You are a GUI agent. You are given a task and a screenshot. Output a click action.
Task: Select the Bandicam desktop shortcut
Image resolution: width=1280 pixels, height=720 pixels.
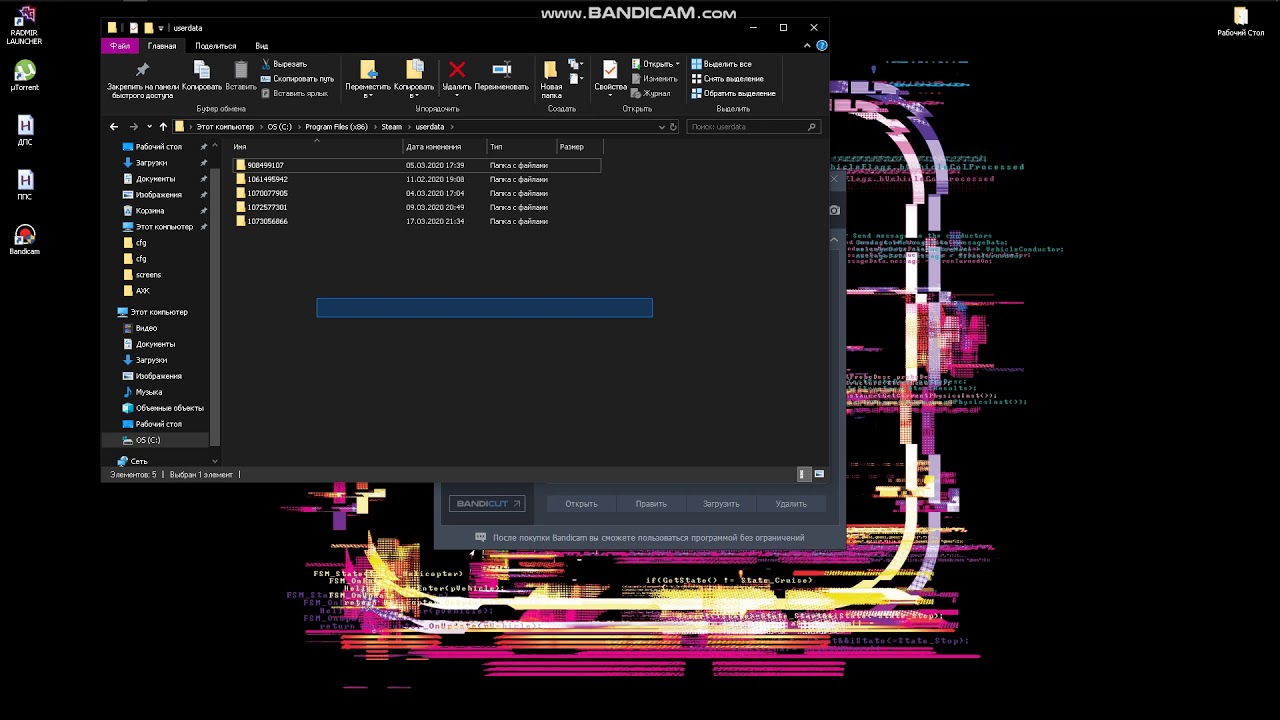pos(24,240)
